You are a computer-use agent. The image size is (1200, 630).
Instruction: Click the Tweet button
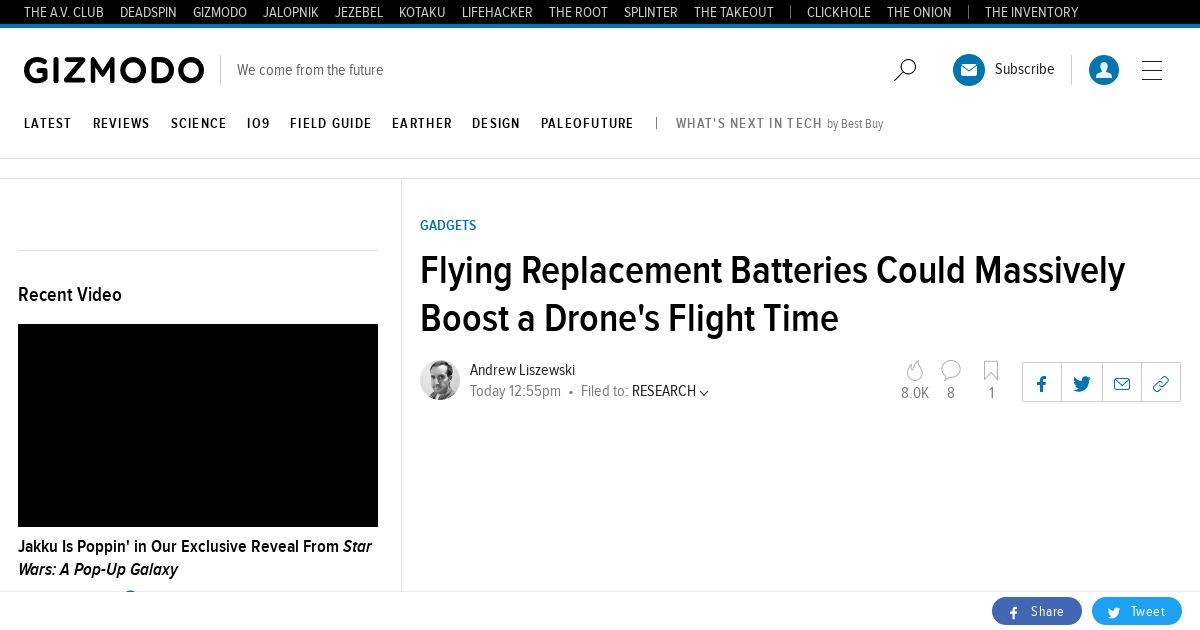point(1137,611)
